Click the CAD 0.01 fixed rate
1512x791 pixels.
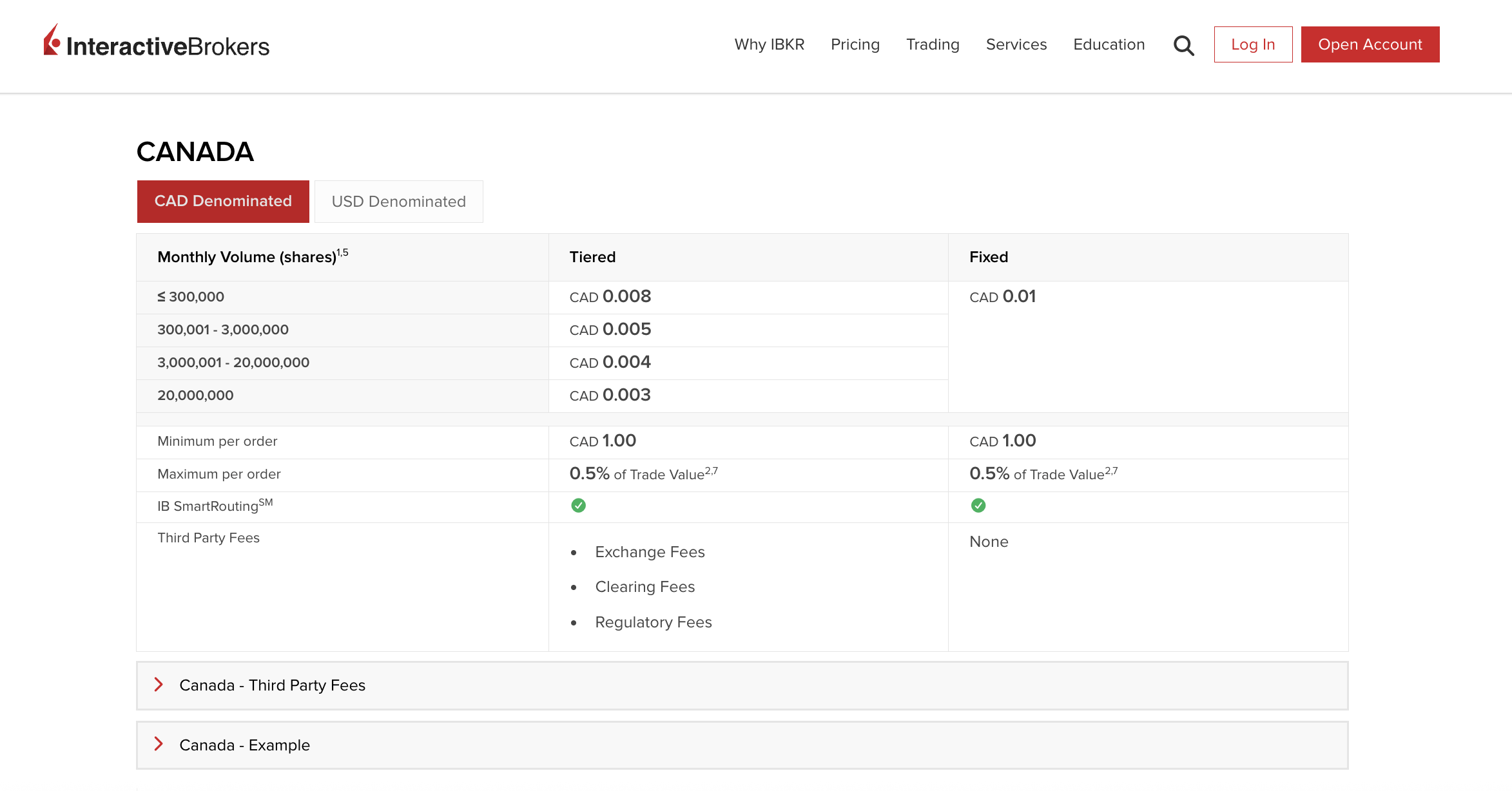coord(1003,296)
